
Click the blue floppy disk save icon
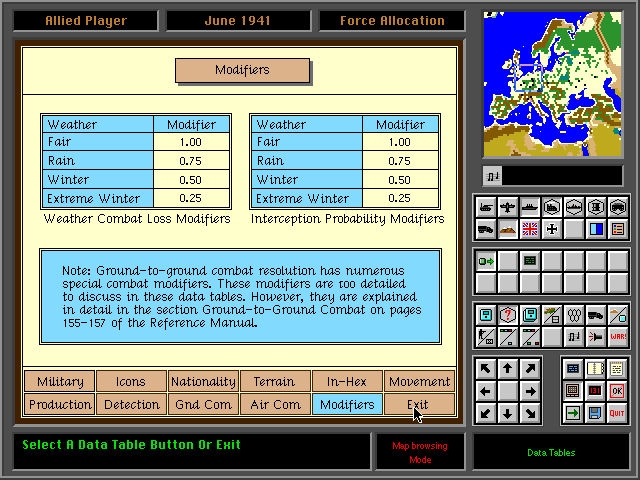(x=595, y=413)
